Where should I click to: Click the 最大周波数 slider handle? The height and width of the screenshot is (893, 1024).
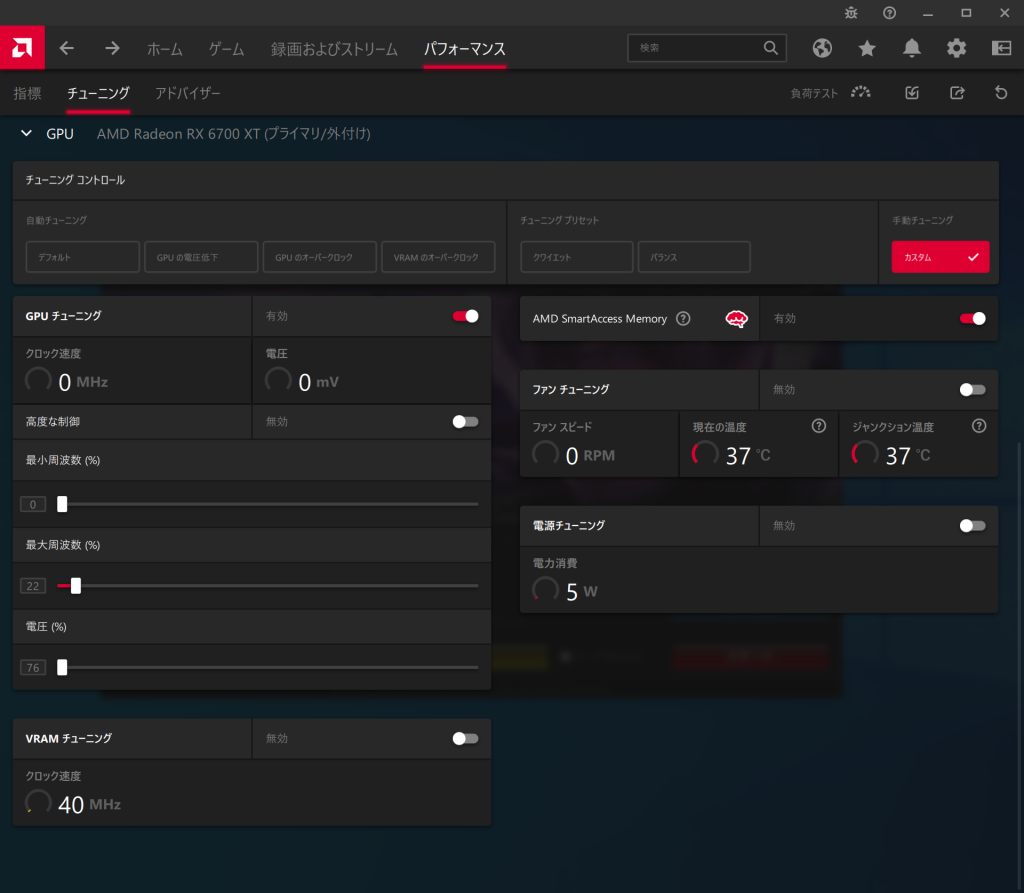tap(75, 586)
